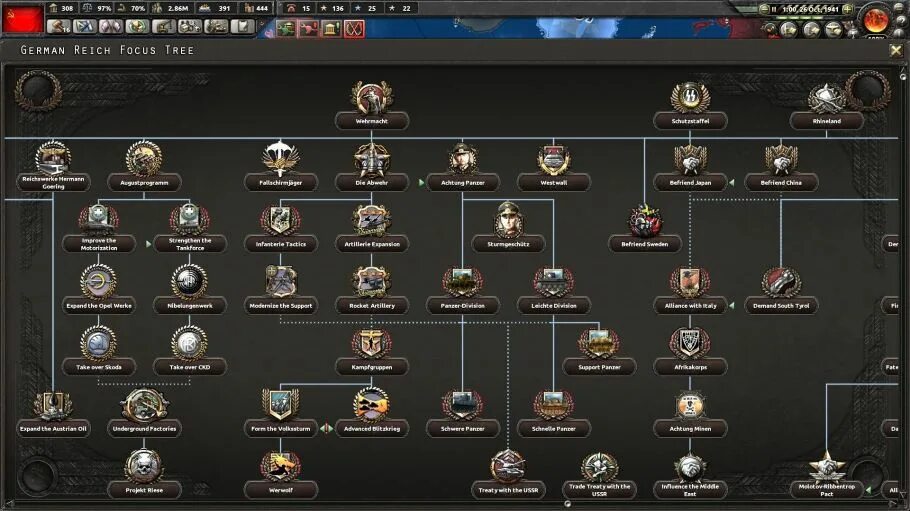Screen dimensions: 910x511
Task: Select Influence the Middle East focus
Action: [x=690, y=476]
